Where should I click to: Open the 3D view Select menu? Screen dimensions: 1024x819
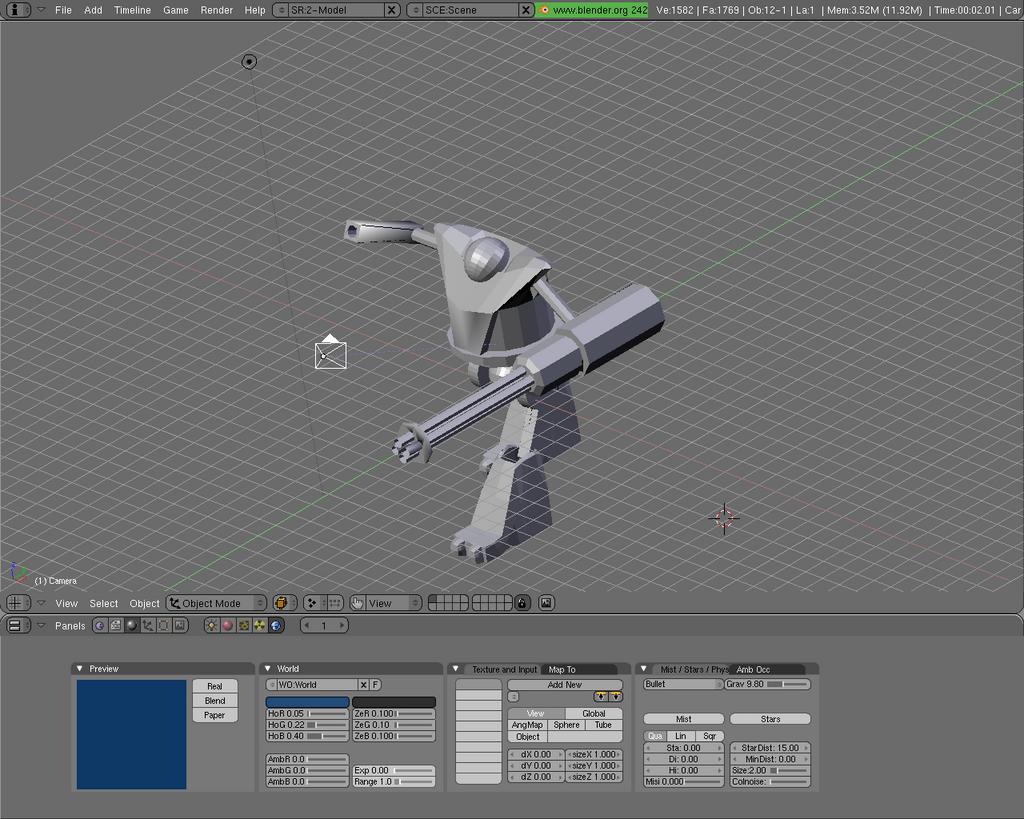tap(103, 603)
